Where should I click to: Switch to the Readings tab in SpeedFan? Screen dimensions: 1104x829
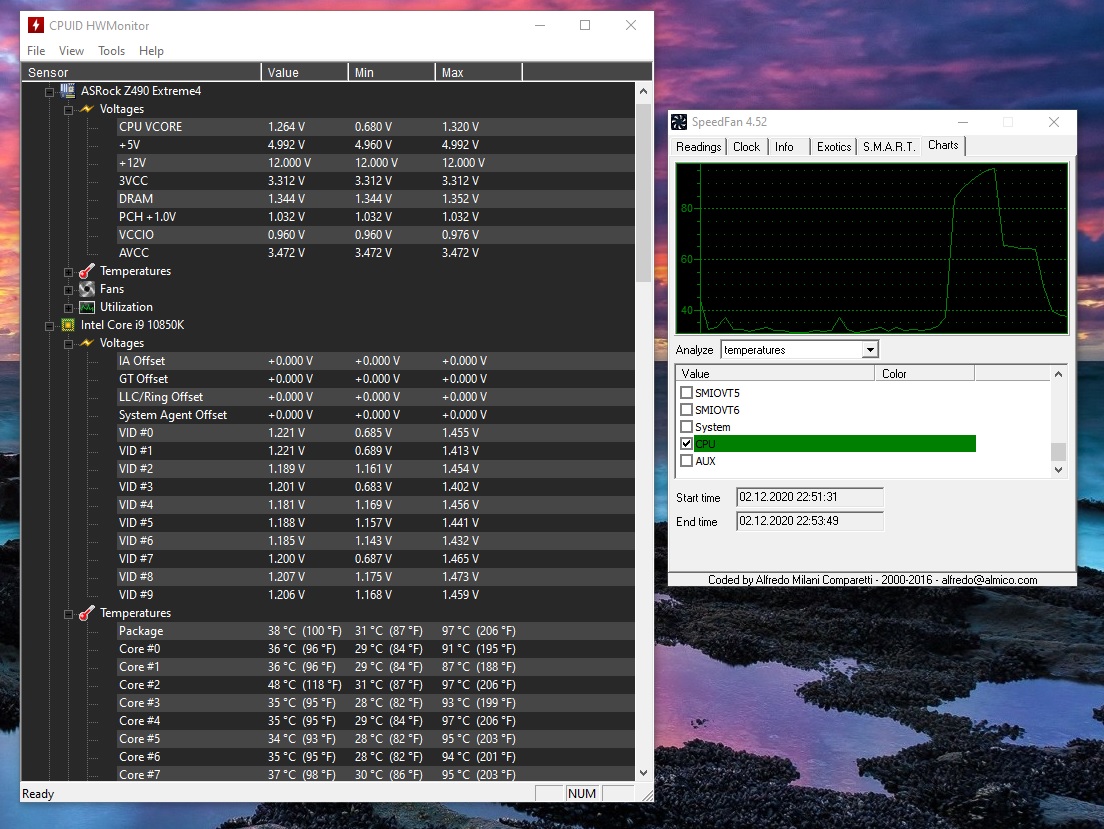coord(698,147)
